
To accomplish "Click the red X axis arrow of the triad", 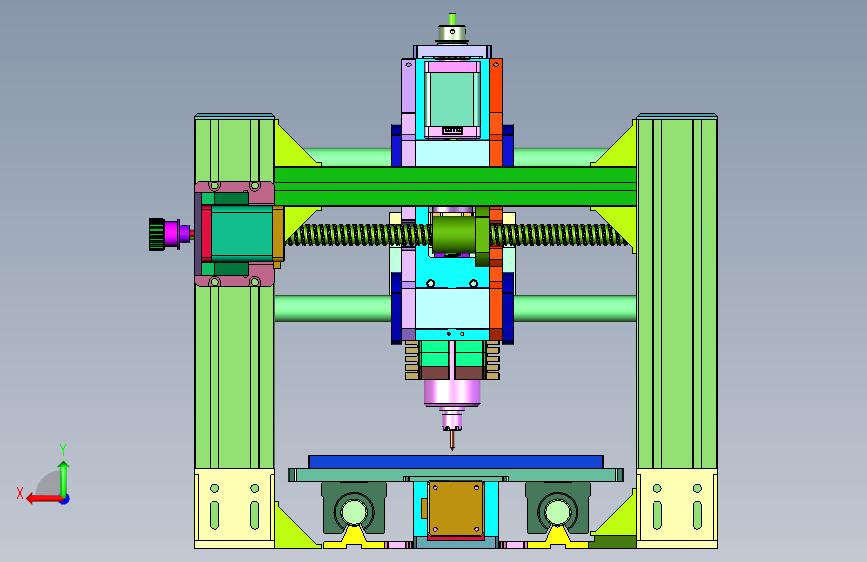I will click(x=43, y=499).
